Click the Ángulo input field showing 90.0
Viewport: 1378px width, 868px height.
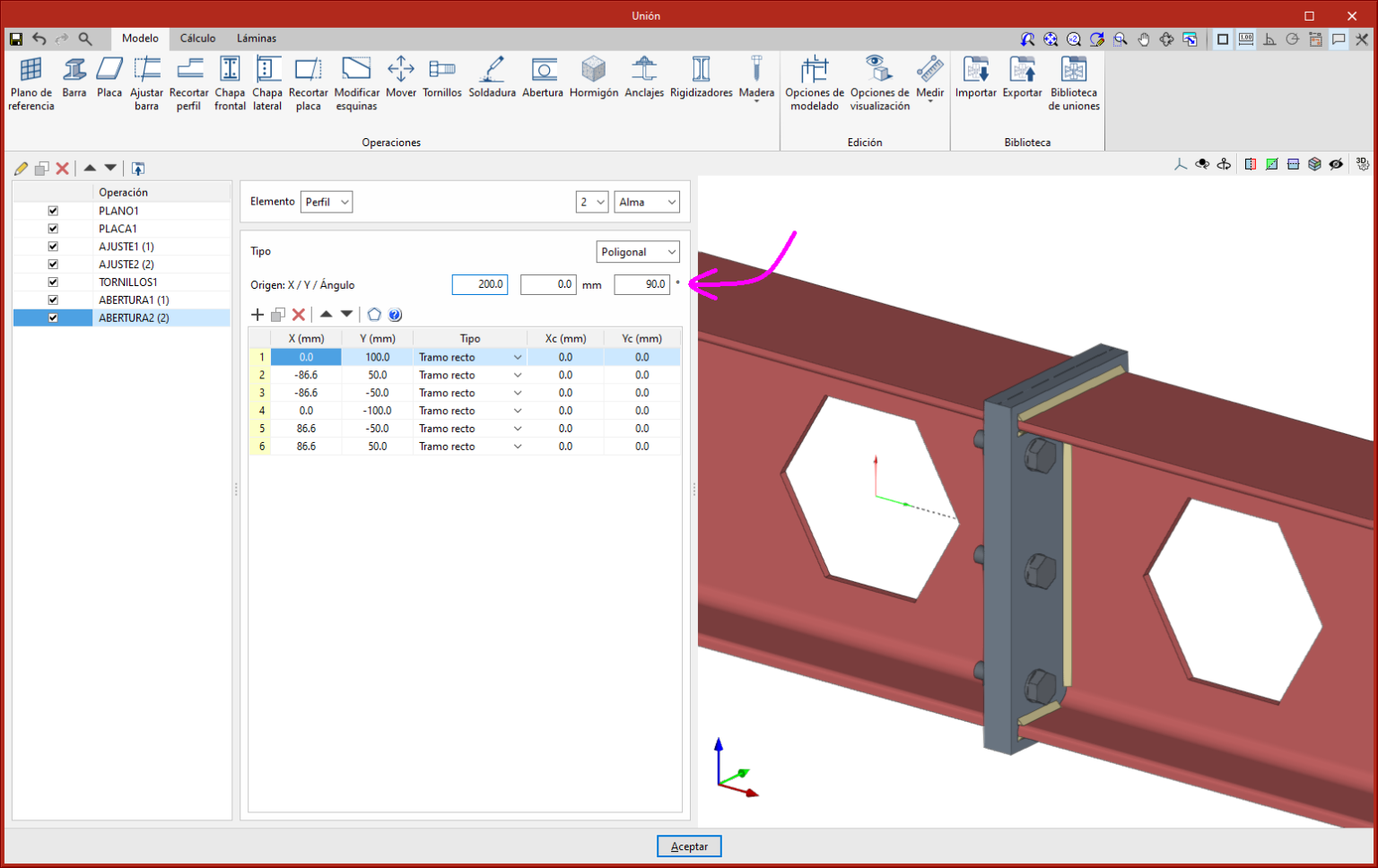(641, 284)
